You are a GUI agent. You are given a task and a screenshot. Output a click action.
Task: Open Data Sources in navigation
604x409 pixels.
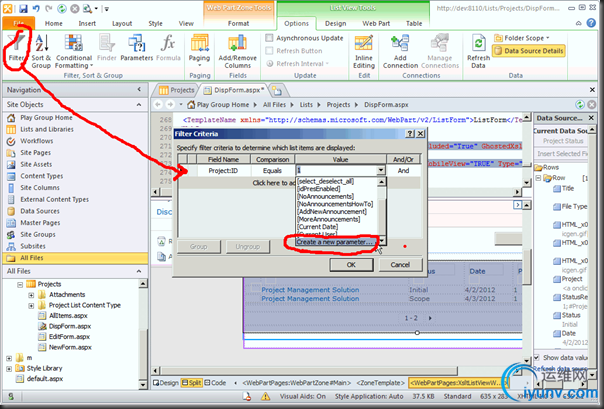pyautogui.click(x=40, y=211)
